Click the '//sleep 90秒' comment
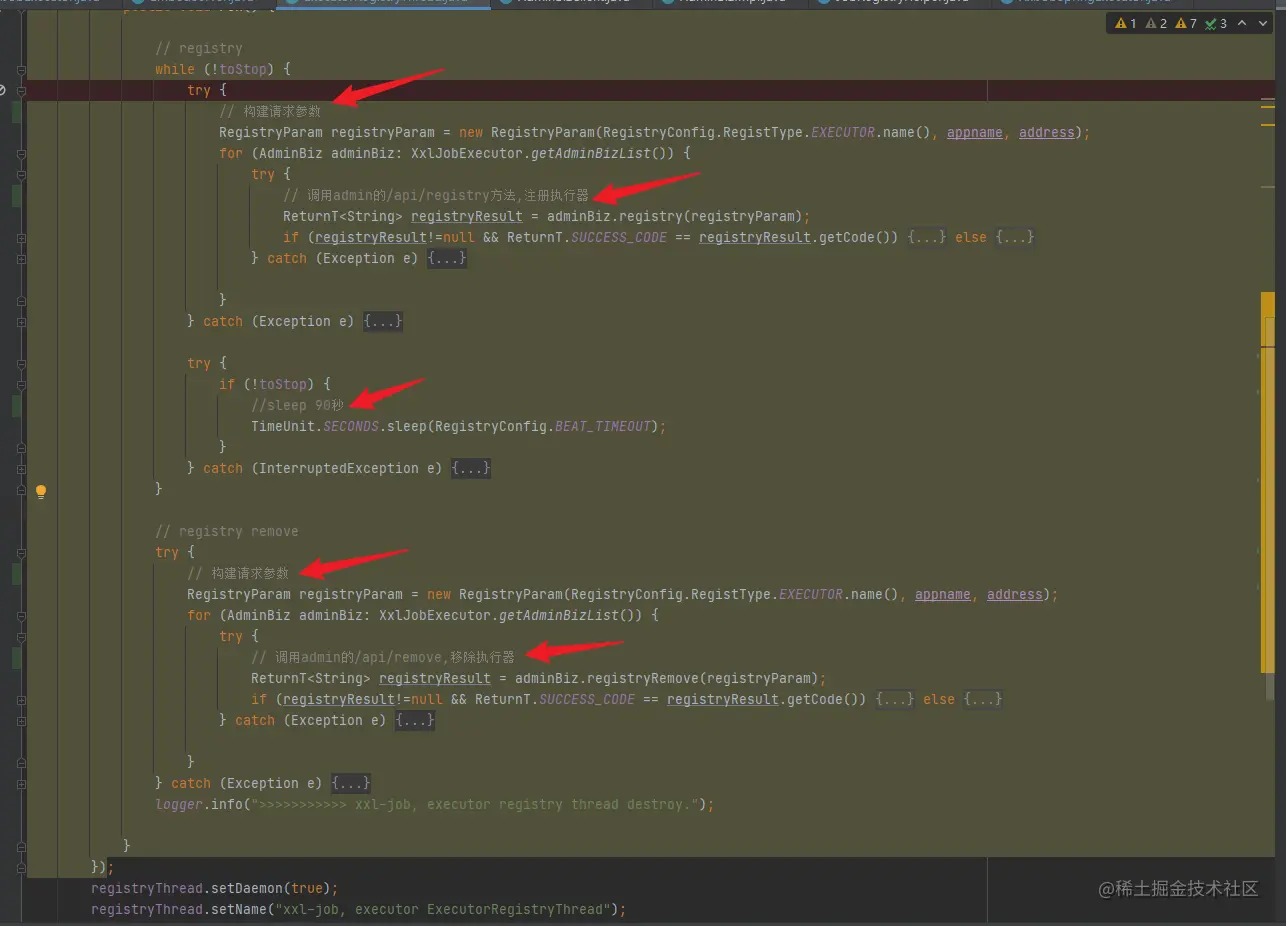 coord(297,405)
